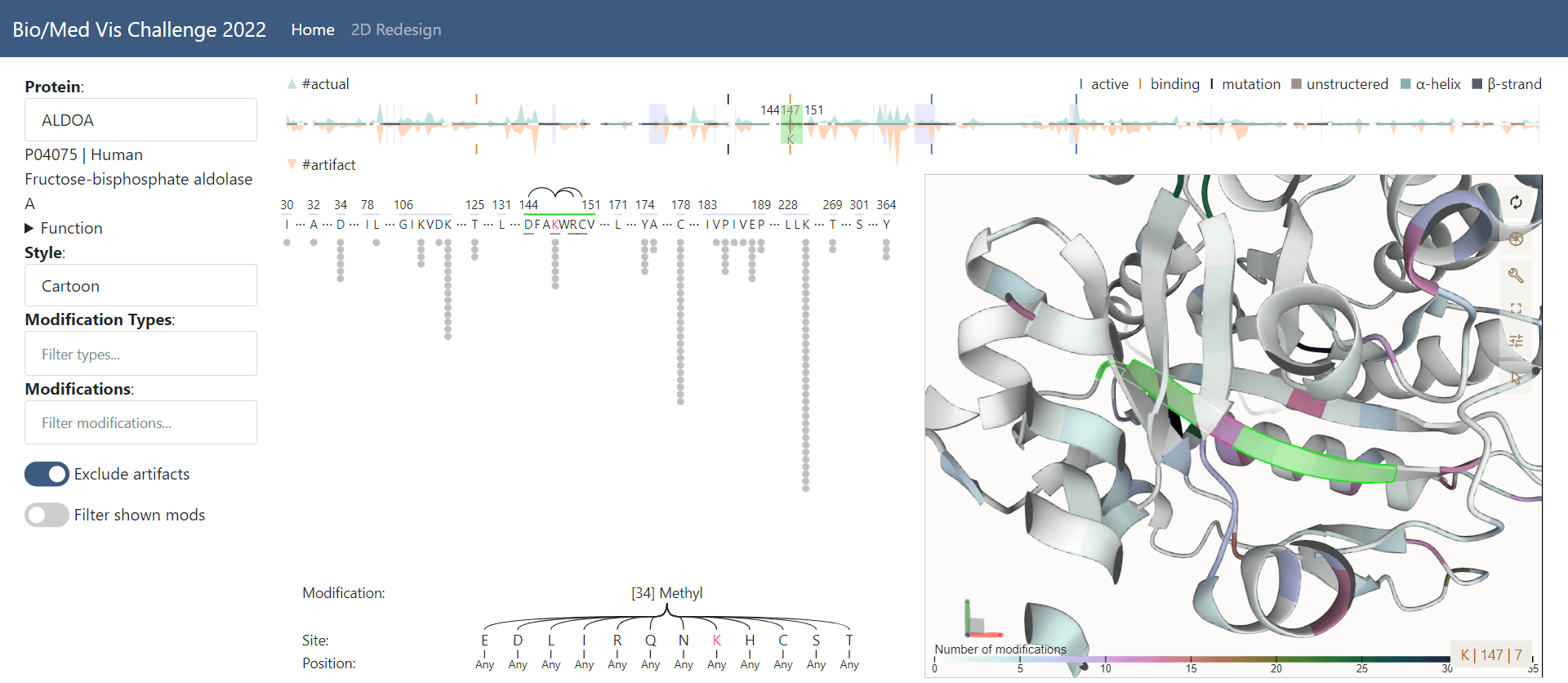The width and height of the screenshot is (1568, 683).
Task: Click the #actual legend triangle marker
Action: point(292,84)
